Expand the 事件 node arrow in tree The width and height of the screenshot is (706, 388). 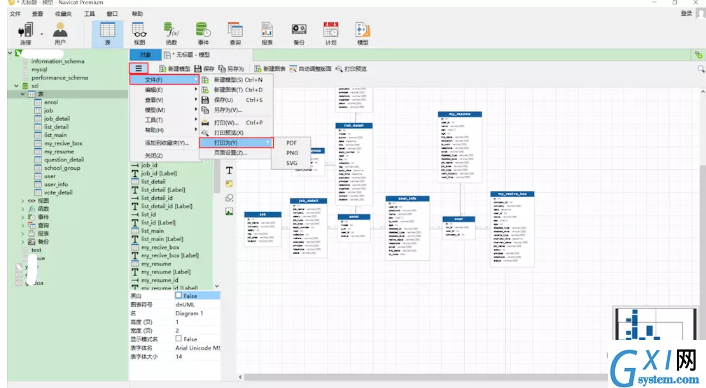point(23,217)
